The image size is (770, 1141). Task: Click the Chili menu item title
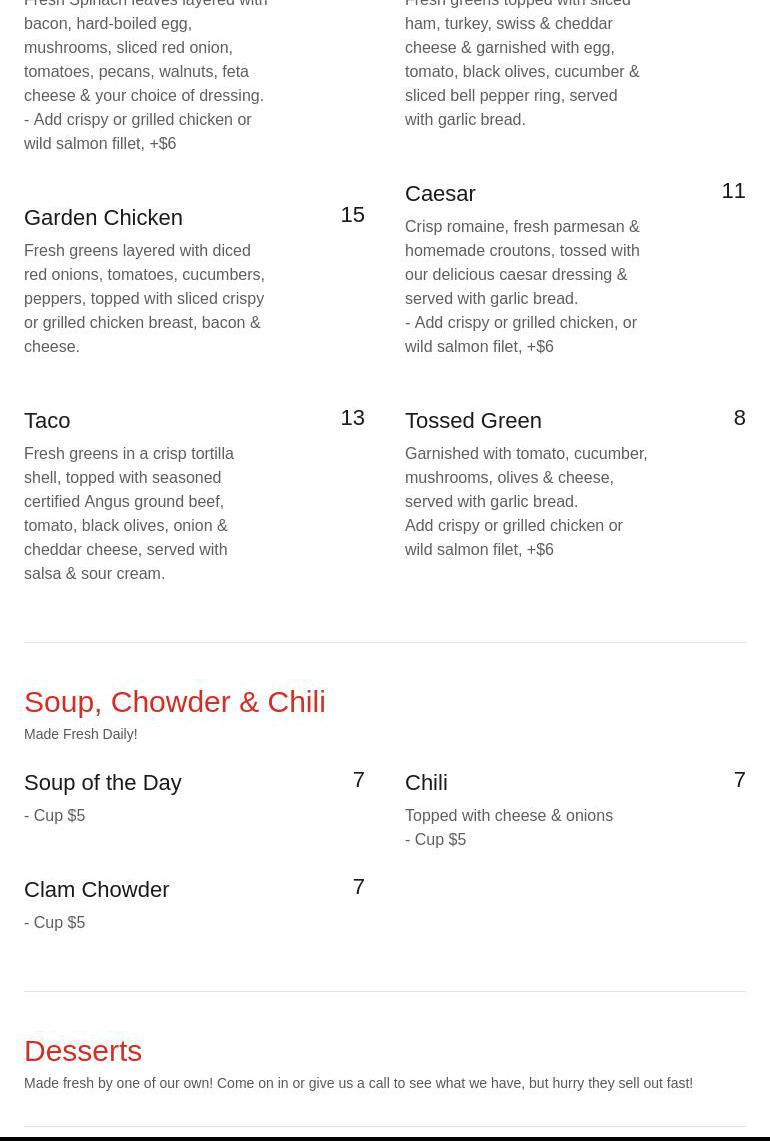click(426, 782)
